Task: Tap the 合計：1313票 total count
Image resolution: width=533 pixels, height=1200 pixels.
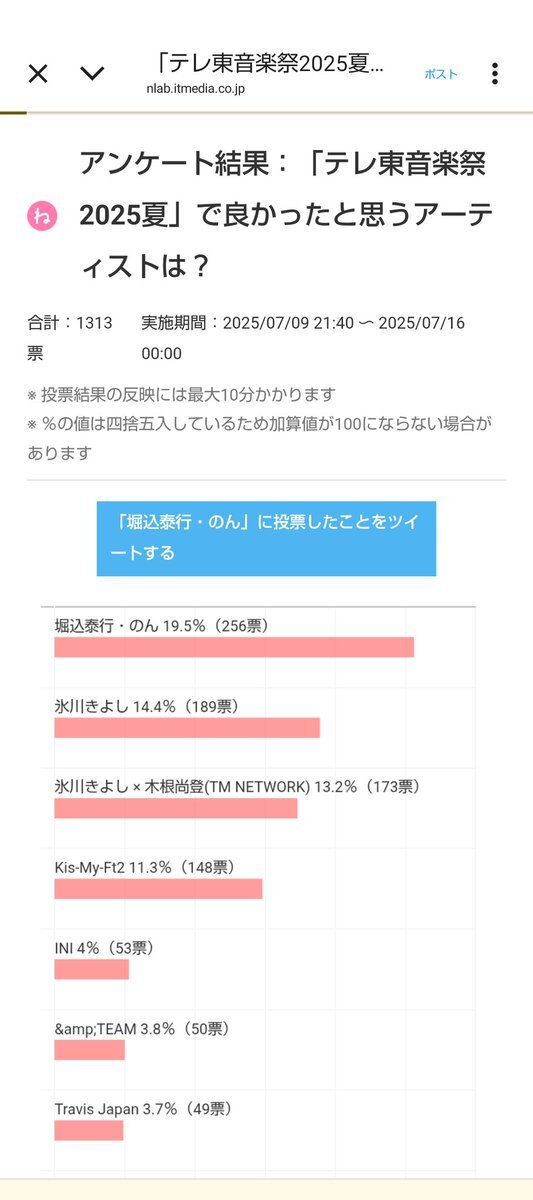Action: click(69, 338)
